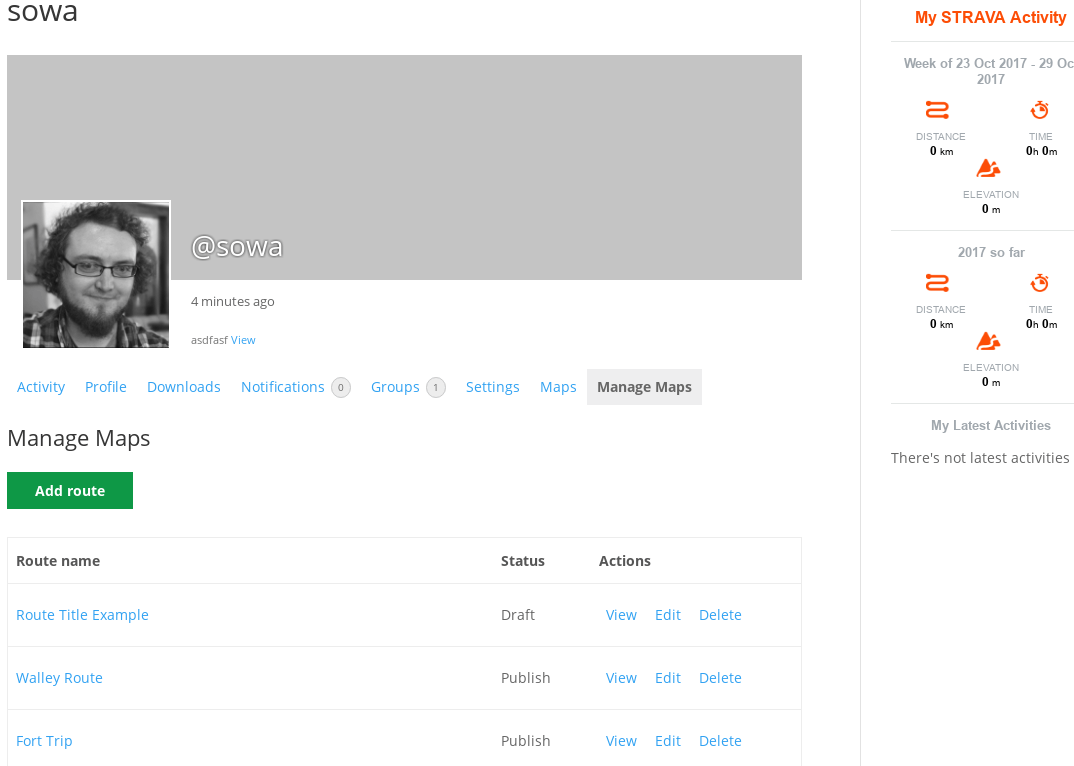
Task: Open the Downloads tab
Action: (184, 387)
